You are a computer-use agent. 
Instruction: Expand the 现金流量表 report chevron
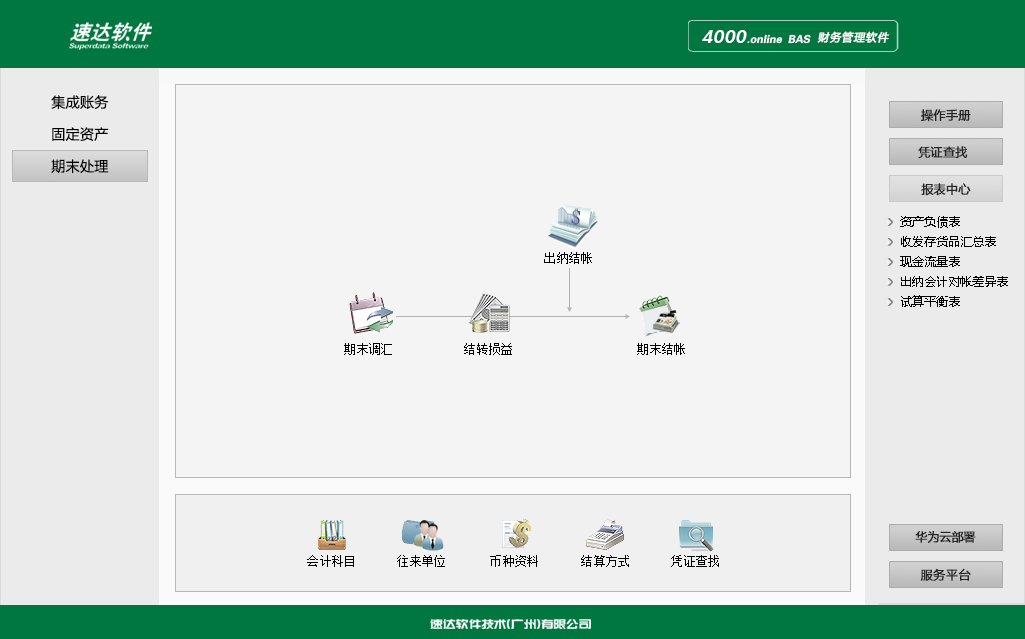pyautogui.click(x=891, y=261)
